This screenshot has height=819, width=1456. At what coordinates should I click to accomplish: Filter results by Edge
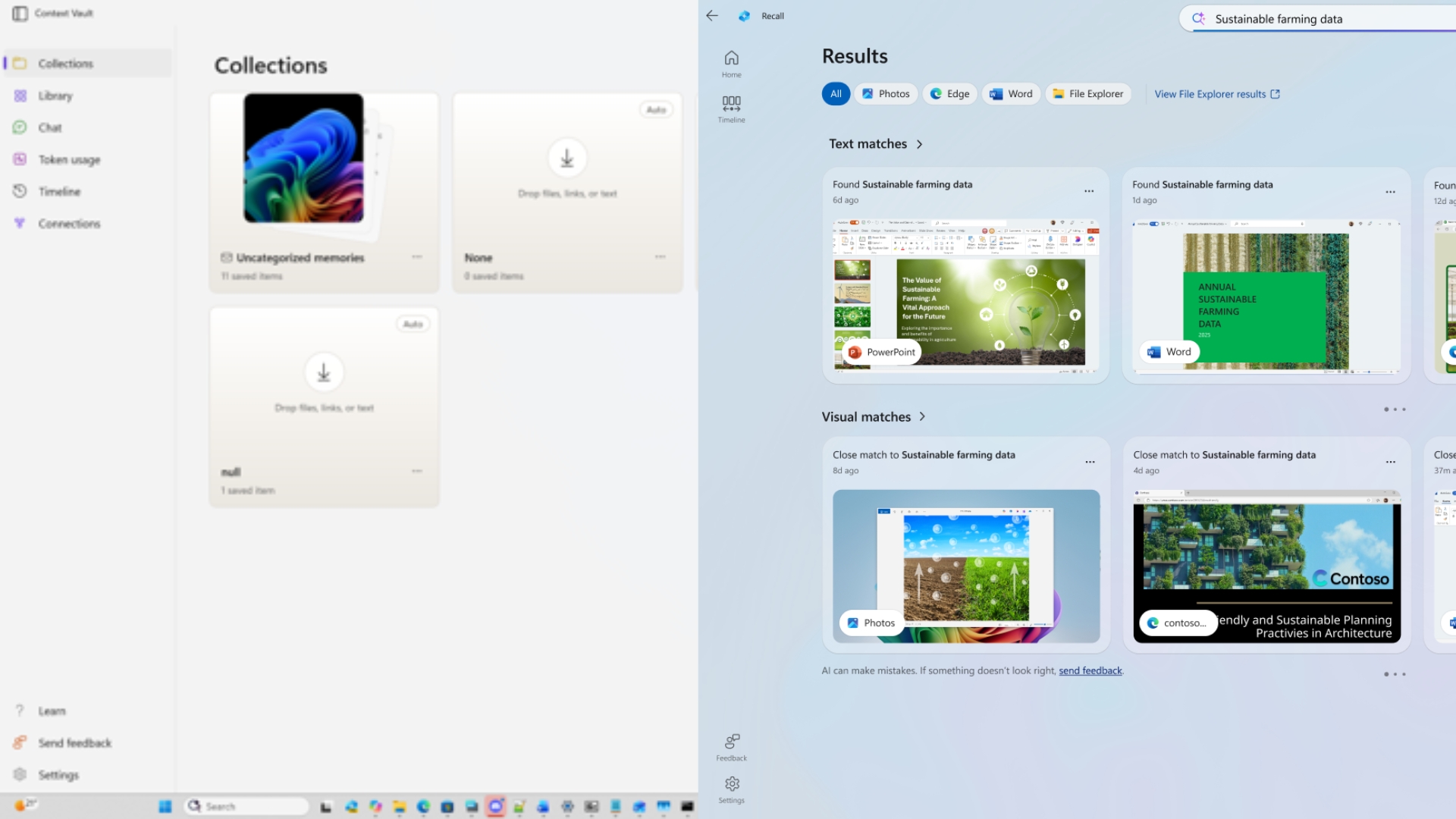949,94
